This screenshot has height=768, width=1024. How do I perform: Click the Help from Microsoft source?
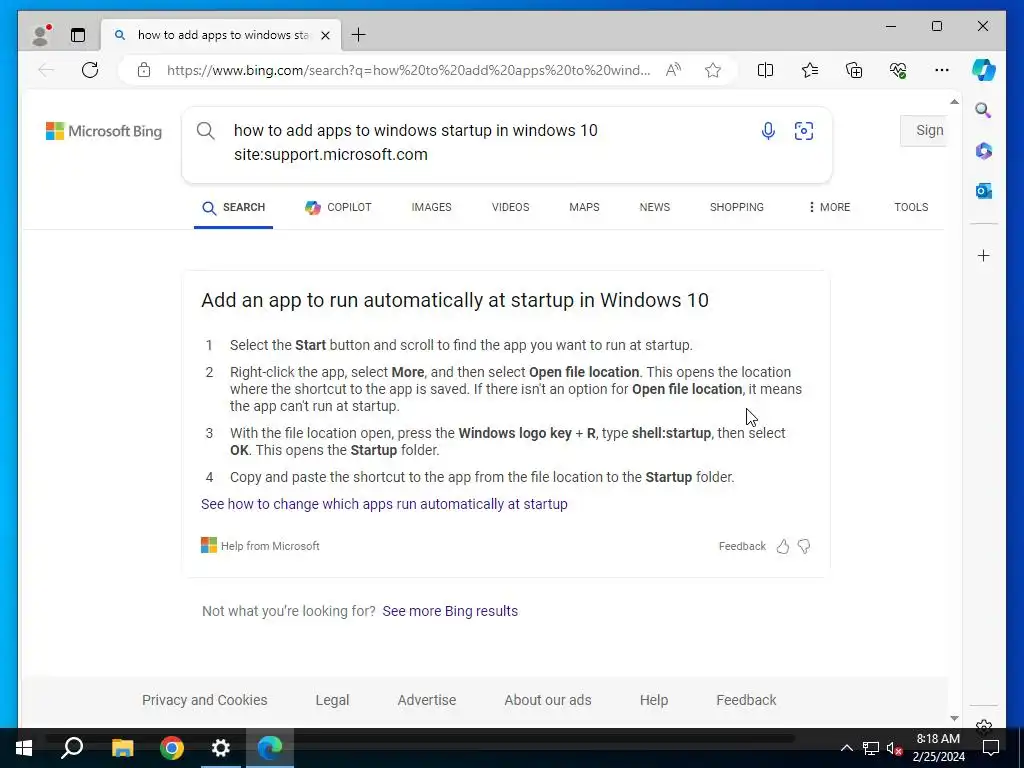(260, 546)
